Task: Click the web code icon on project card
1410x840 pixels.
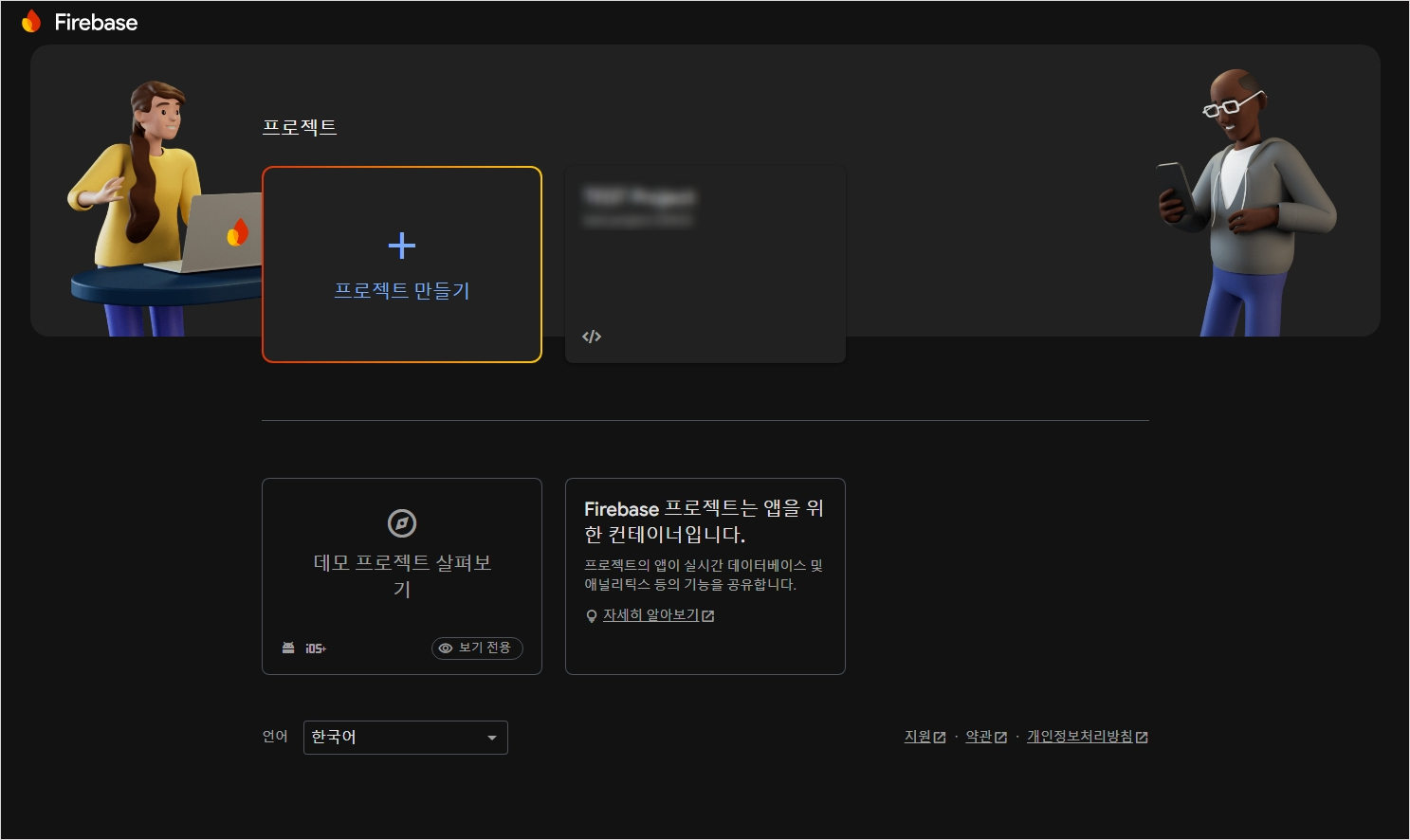Action: [x=592, y=337]
